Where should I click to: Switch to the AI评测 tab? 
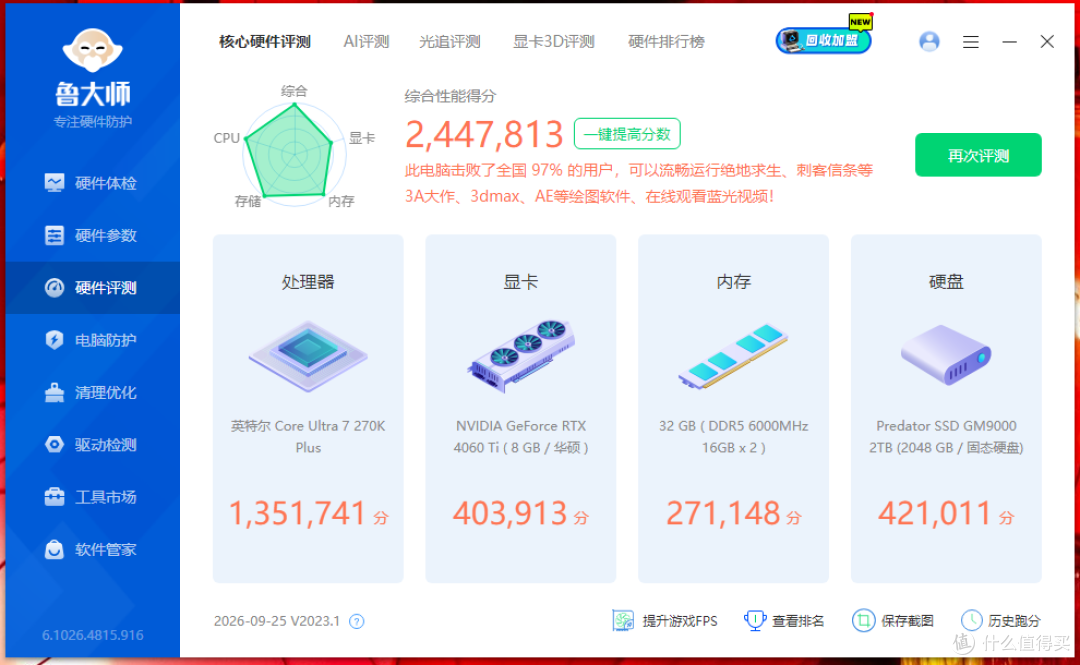[366, 42]
